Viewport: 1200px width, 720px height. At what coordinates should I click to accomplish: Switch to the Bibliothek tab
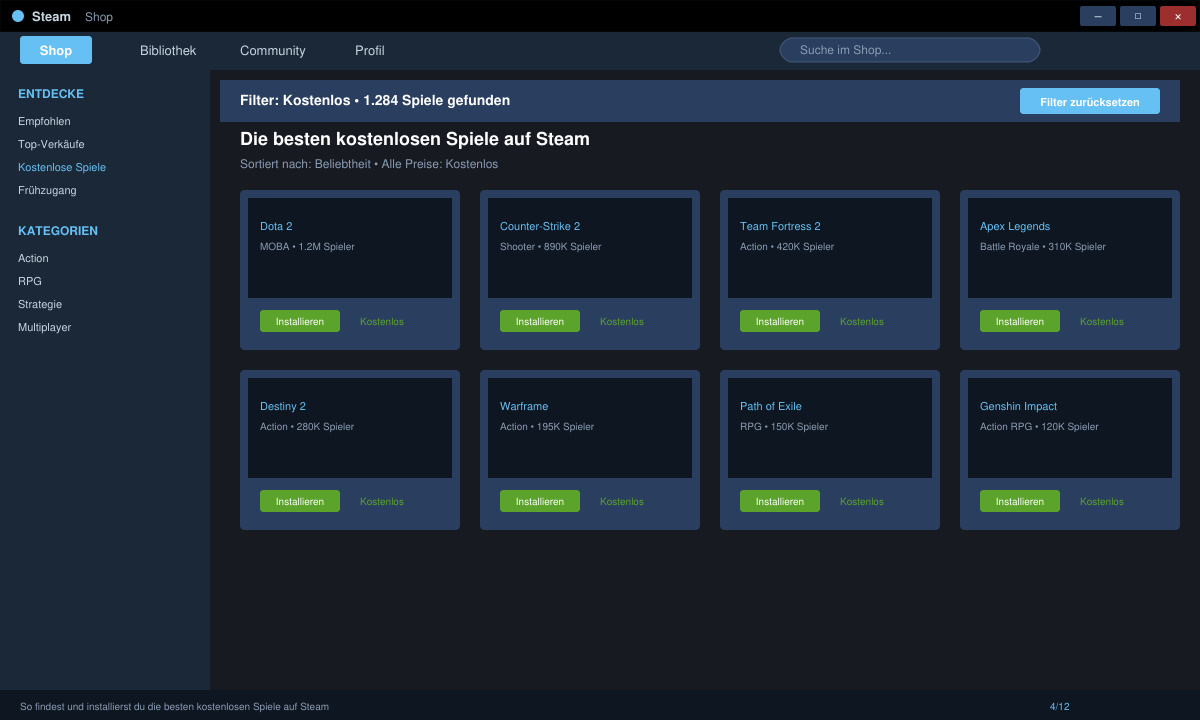point(168,50)
